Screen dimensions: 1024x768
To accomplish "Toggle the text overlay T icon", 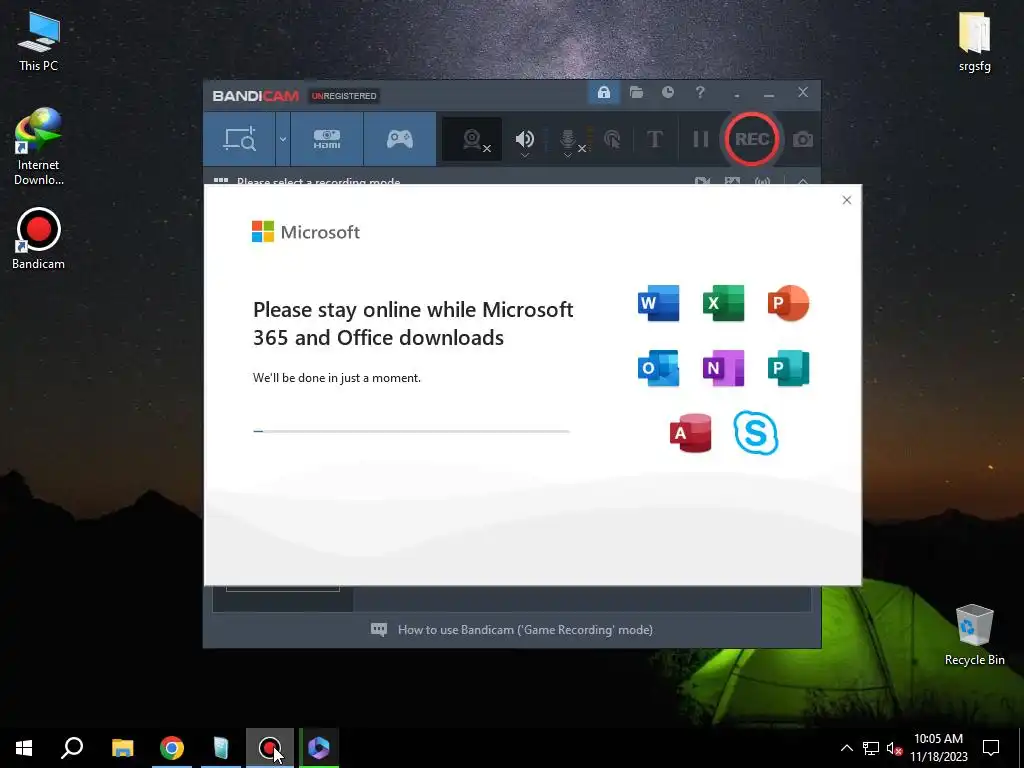I will (654, 139).
